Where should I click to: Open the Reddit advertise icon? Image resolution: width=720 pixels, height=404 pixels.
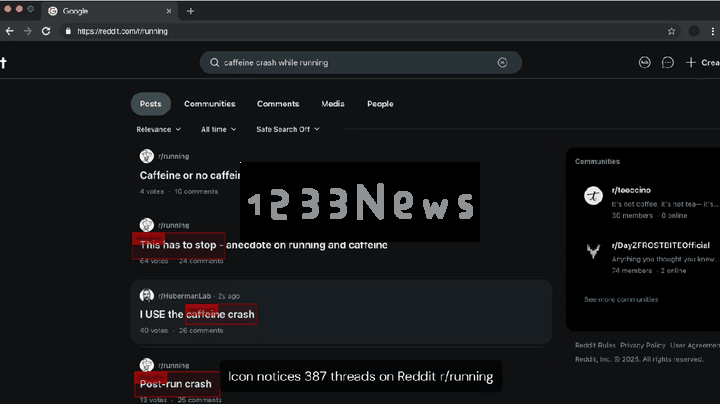pyautogui.click(x=645, y=62)
